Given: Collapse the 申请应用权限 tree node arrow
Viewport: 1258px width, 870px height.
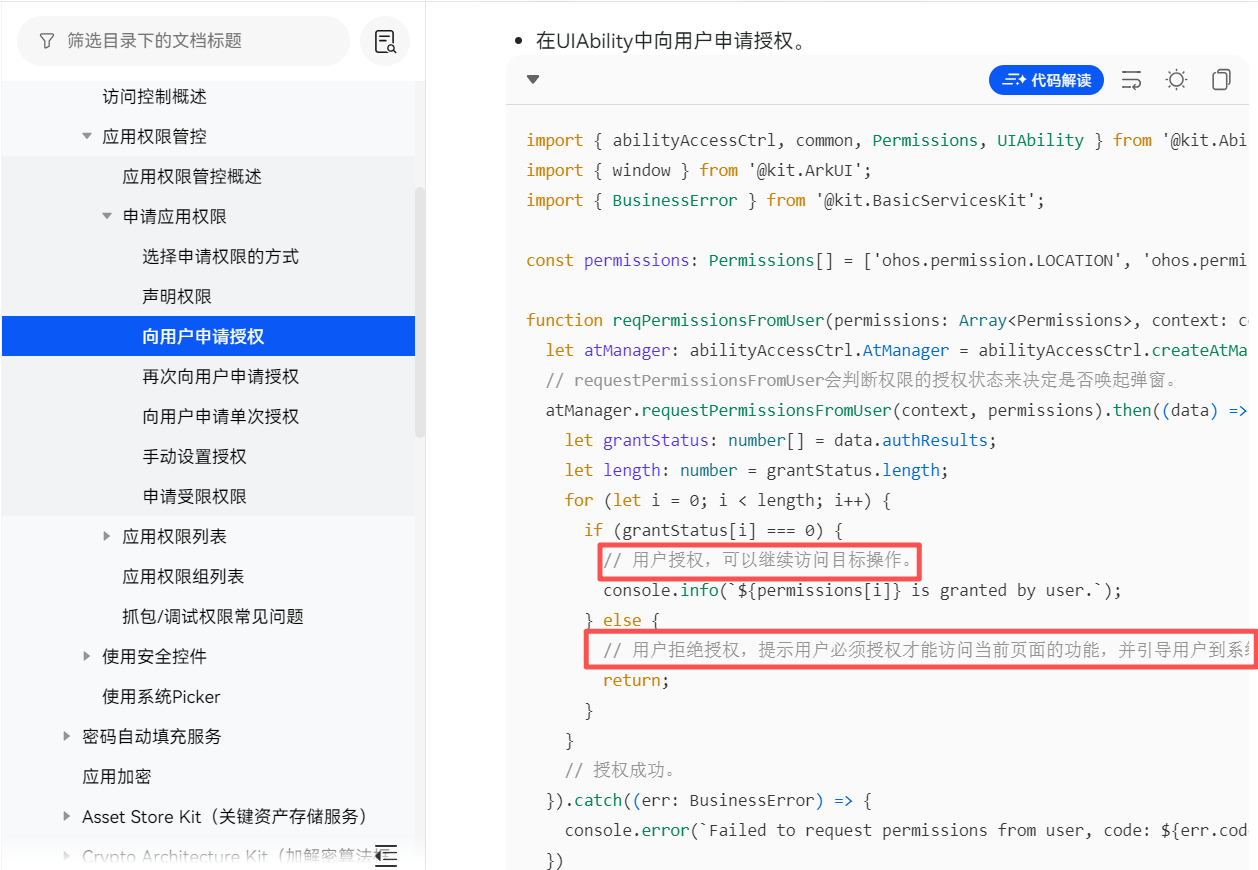Looking at the screenshot, I should coord(107,216).
